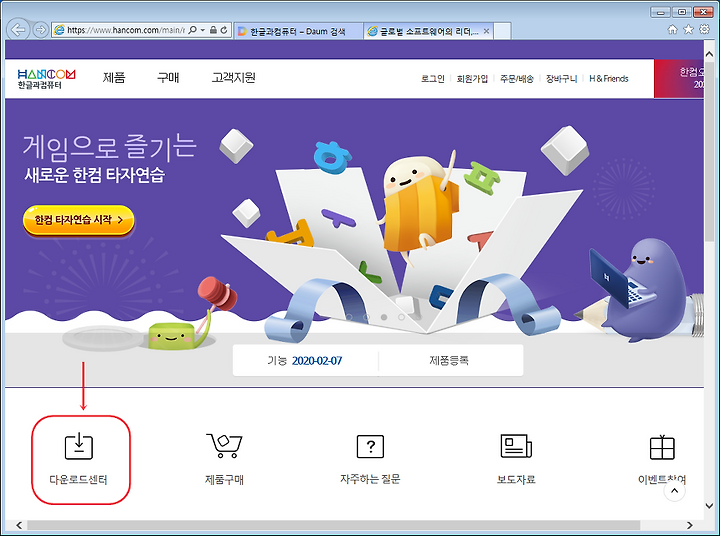Go back using the browser back arrow
The image size is (720, 536).
(x=18, y=30)
